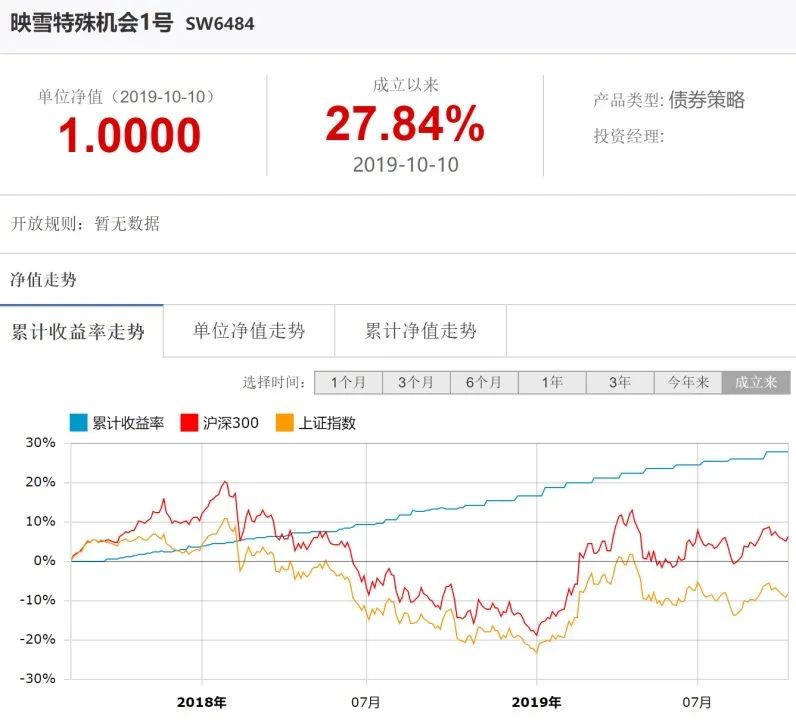Click the 07月 x-axis label after 2018年

pyautogui.click(x=366, y=703)
